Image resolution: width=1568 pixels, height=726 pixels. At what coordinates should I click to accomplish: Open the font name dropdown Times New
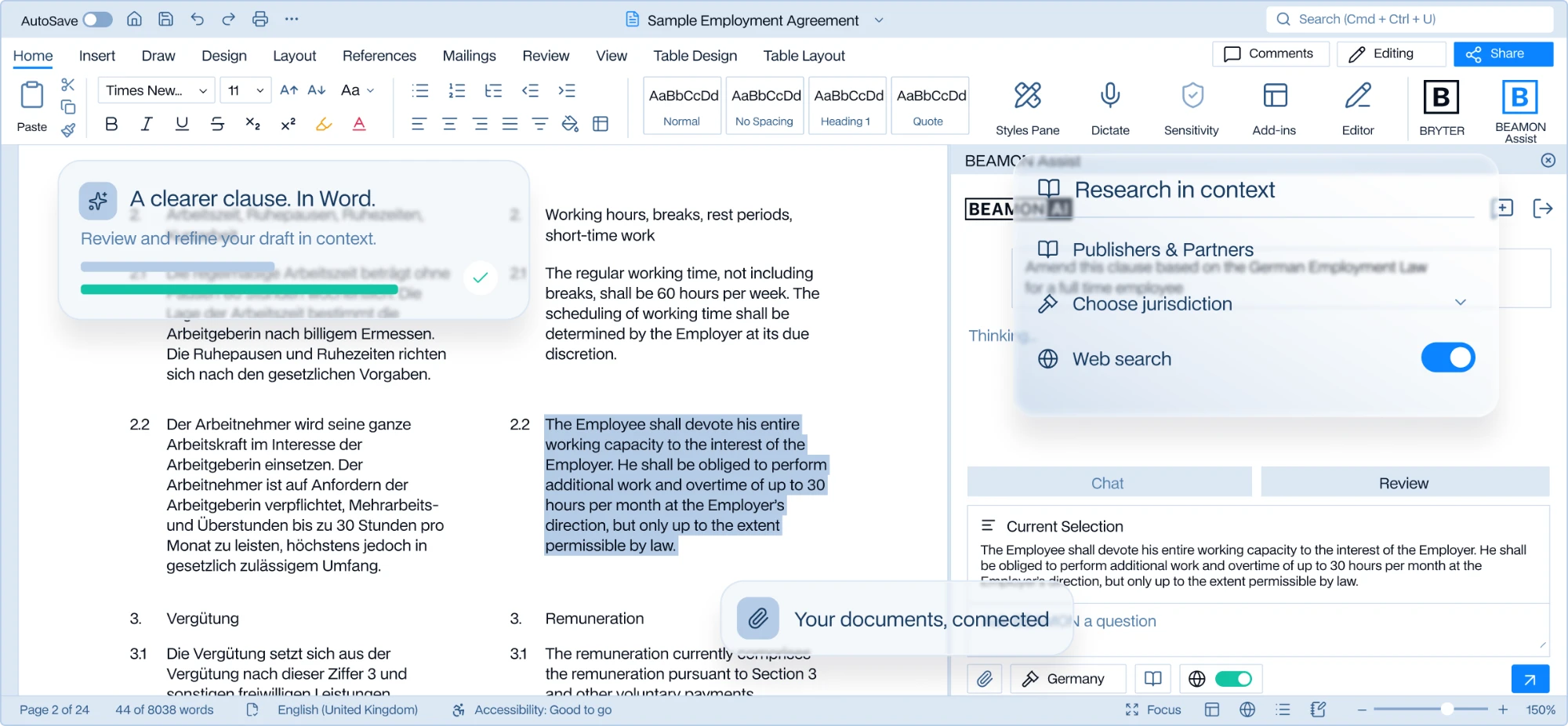point(156,91)
